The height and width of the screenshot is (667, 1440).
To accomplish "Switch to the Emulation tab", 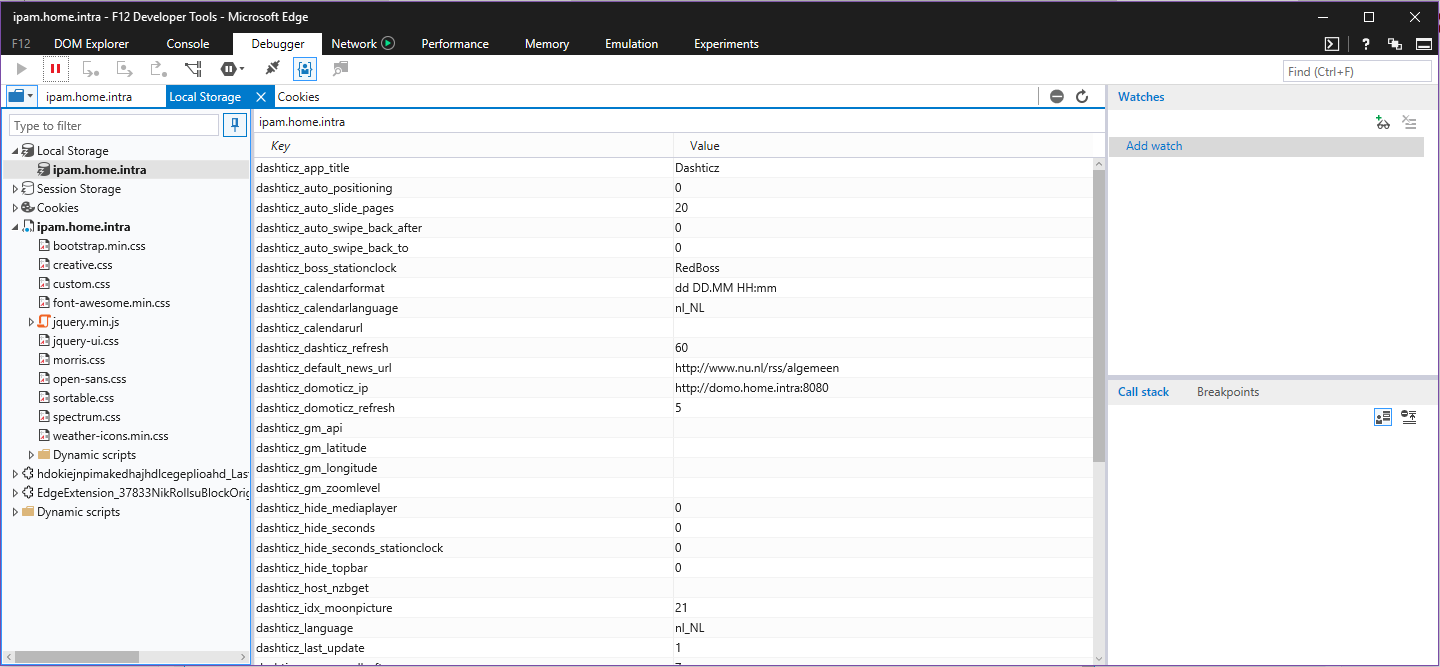I will 632,44.
